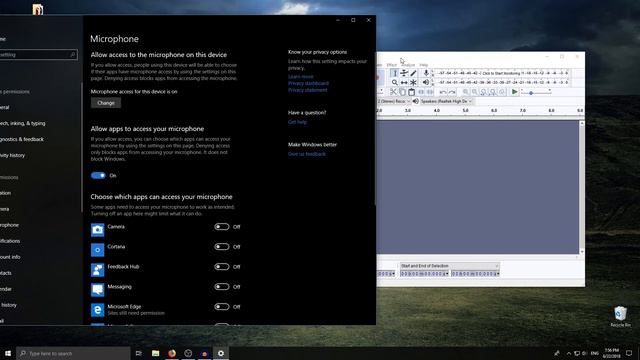Open Diagnostics & feedback settings page

point(22,139)
